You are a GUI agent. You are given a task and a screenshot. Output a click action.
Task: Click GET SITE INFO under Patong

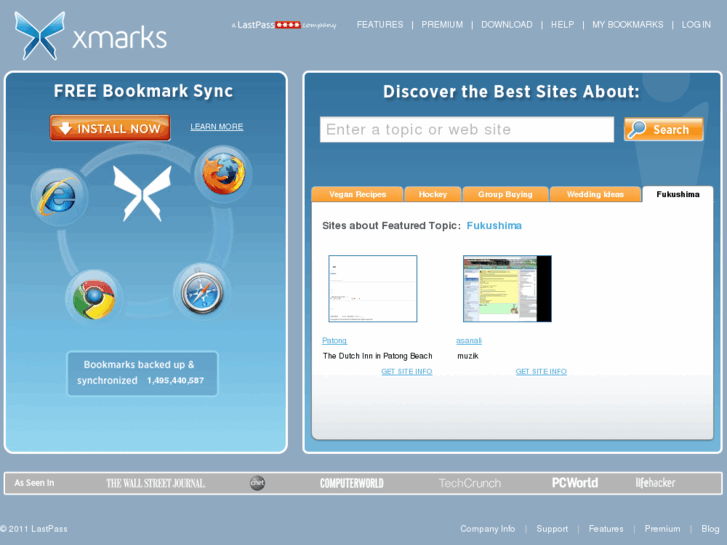(407, 372)
